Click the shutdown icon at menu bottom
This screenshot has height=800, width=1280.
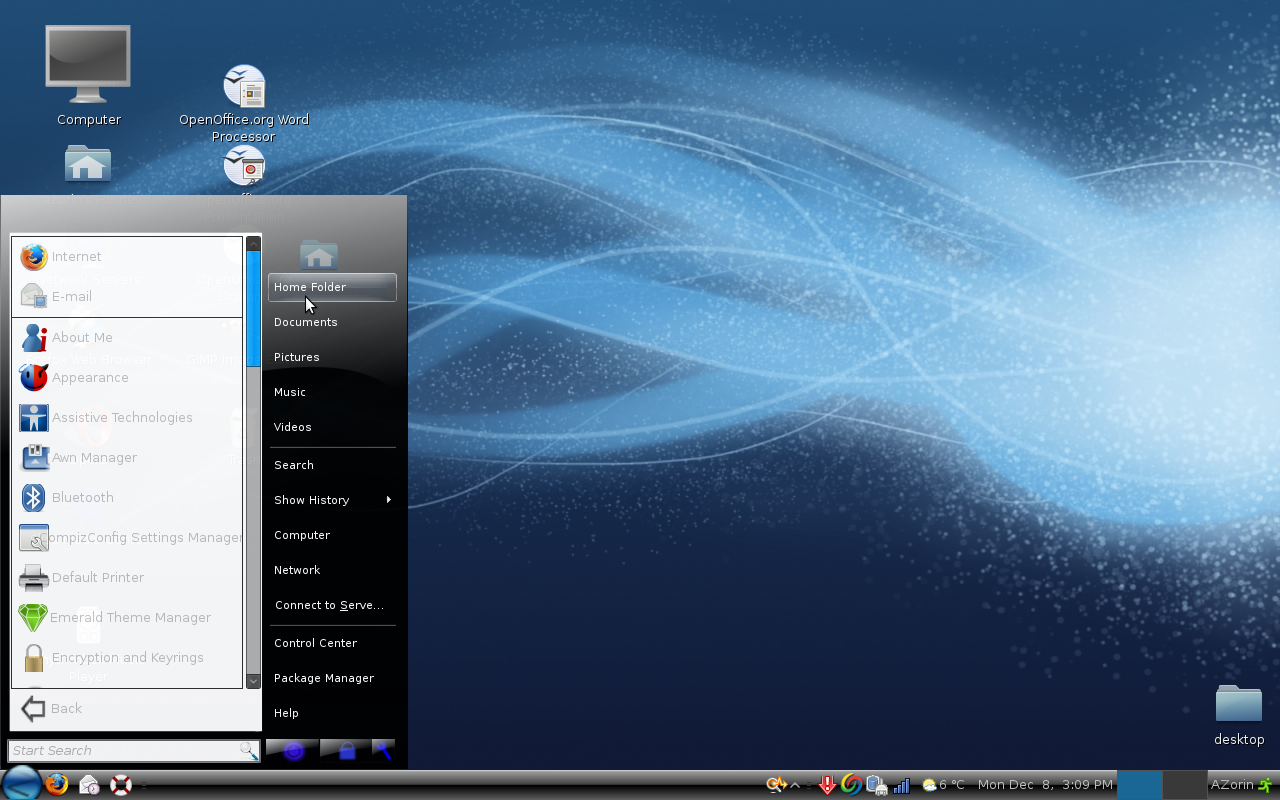click(x=292, y=751)
